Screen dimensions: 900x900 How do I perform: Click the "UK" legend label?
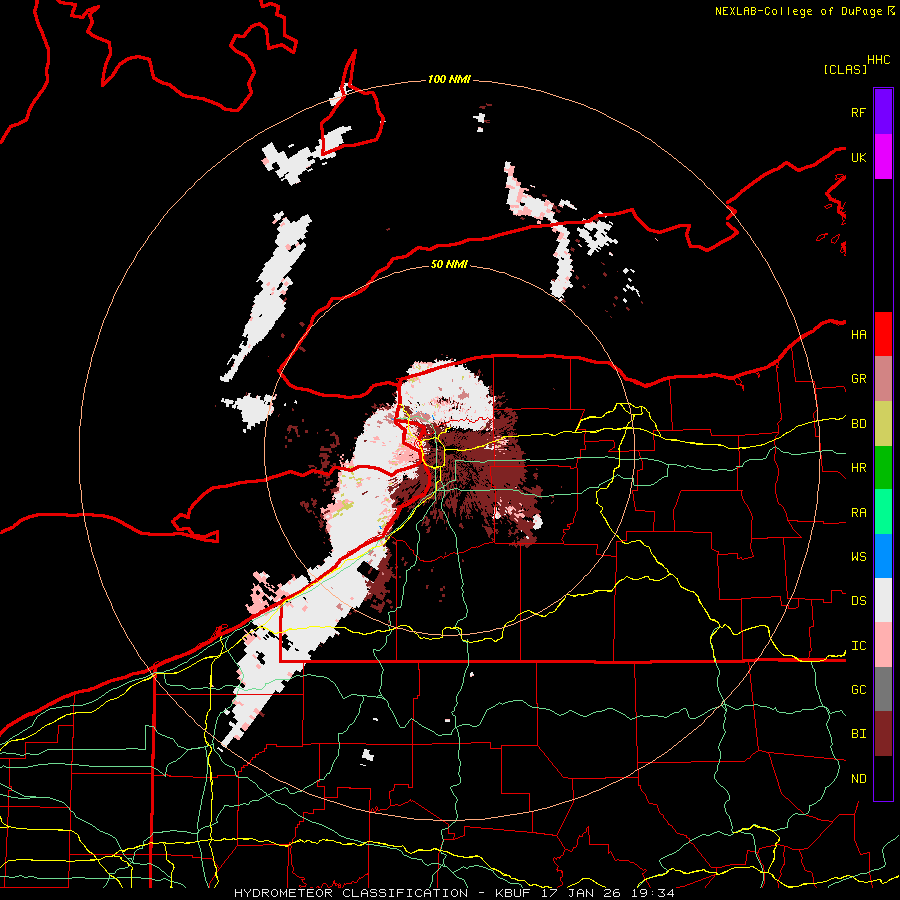[x=858, y=157]
